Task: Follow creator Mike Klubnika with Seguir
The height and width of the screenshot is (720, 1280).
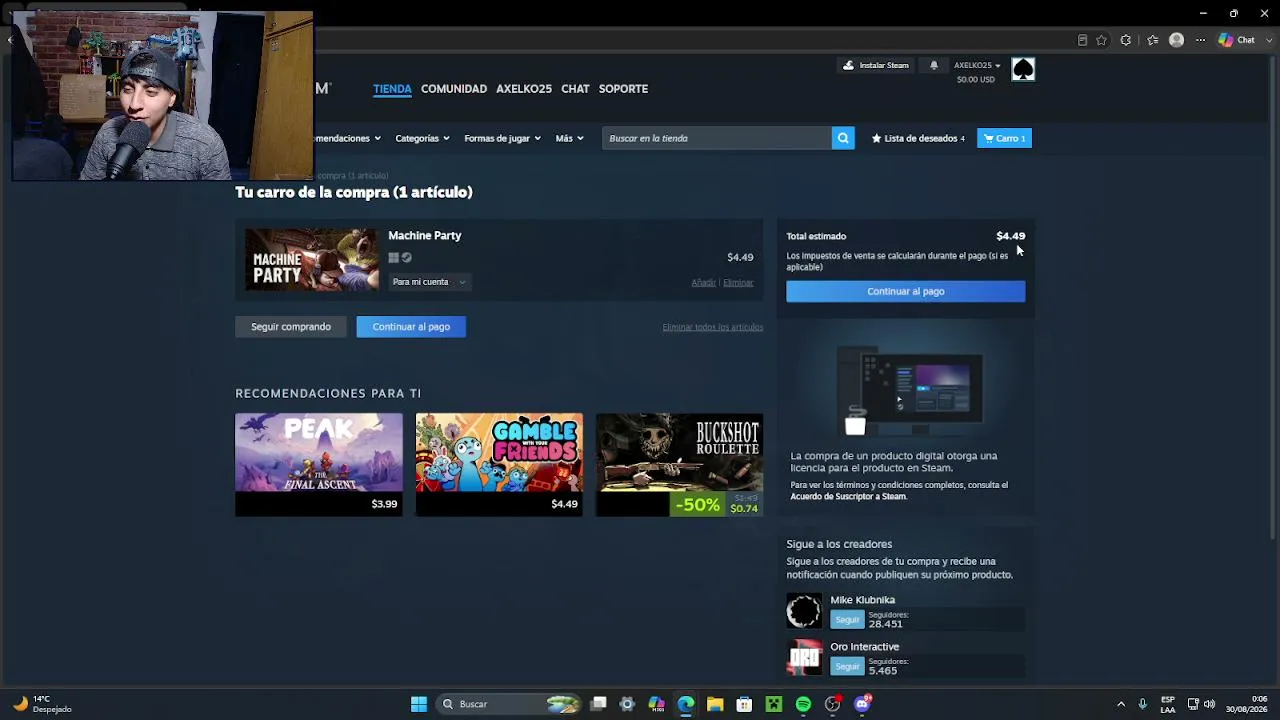Action: (x=847, y=620)
